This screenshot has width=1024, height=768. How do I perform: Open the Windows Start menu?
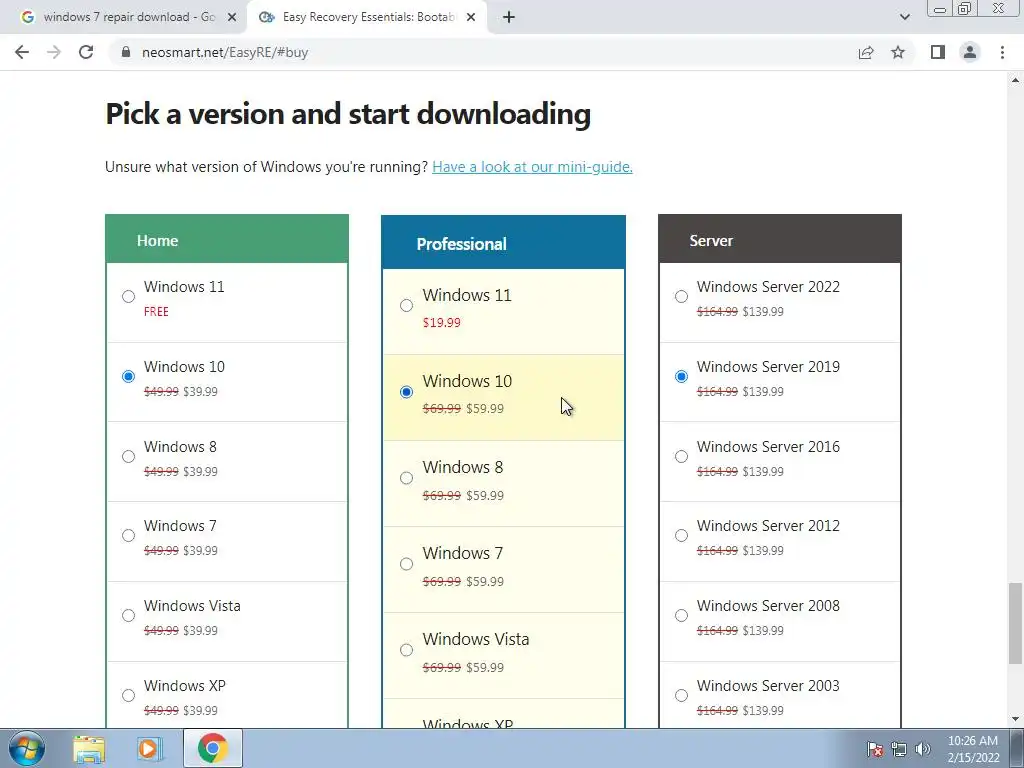tap(27, 748)
